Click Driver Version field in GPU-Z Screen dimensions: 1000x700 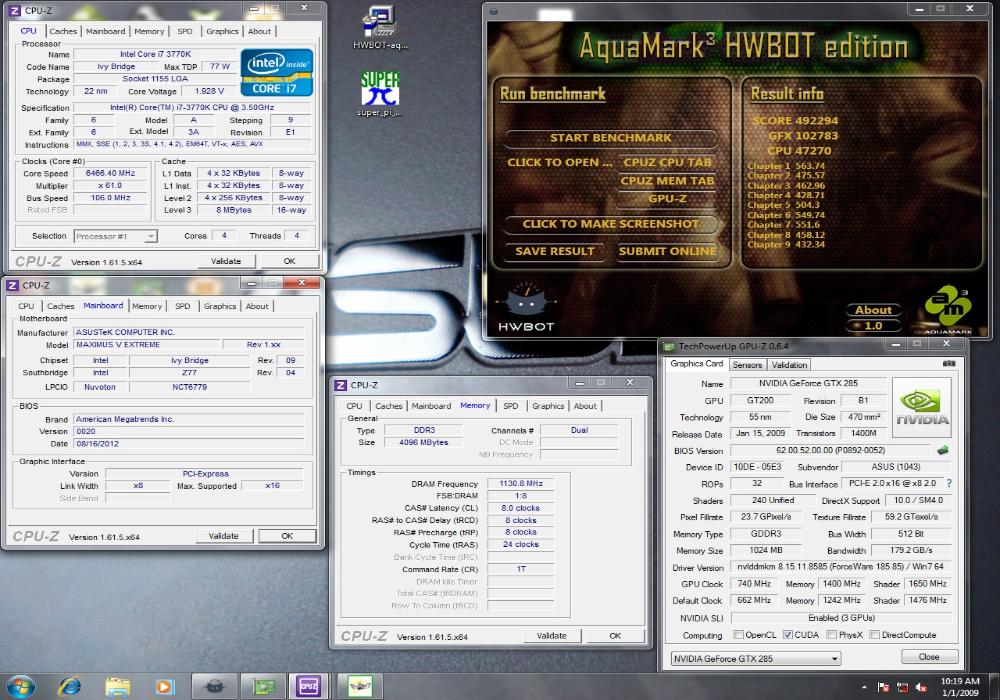(841, 567)
